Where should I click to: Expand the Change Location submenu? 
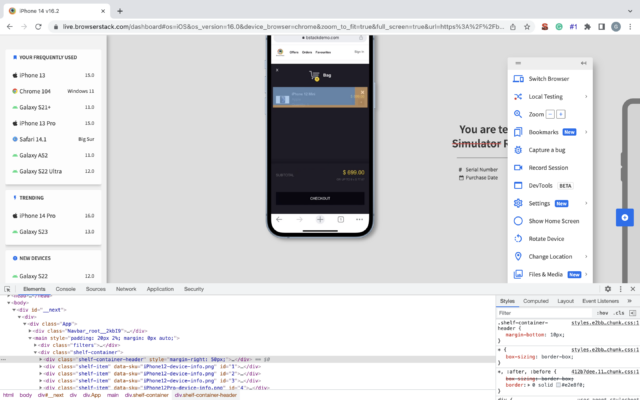(x=586, y=256)
